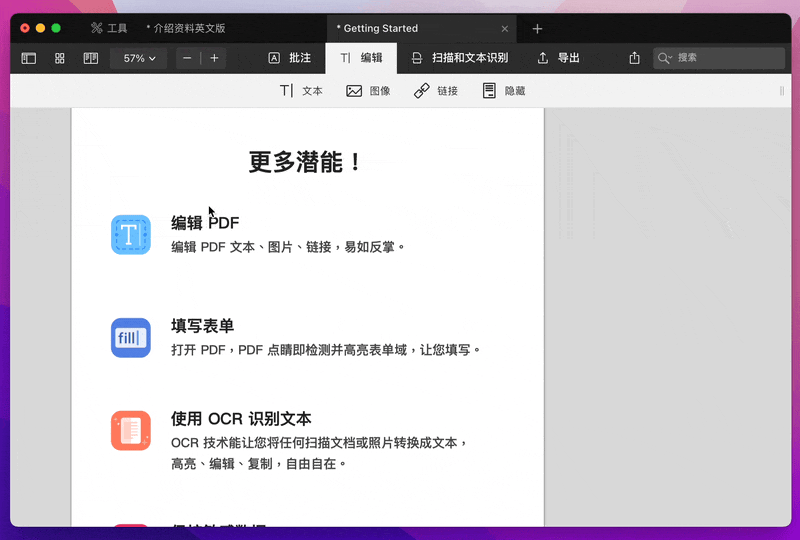Open the 工具 tools tab
This screenshot has width=800, height=540.
(109, 29)
